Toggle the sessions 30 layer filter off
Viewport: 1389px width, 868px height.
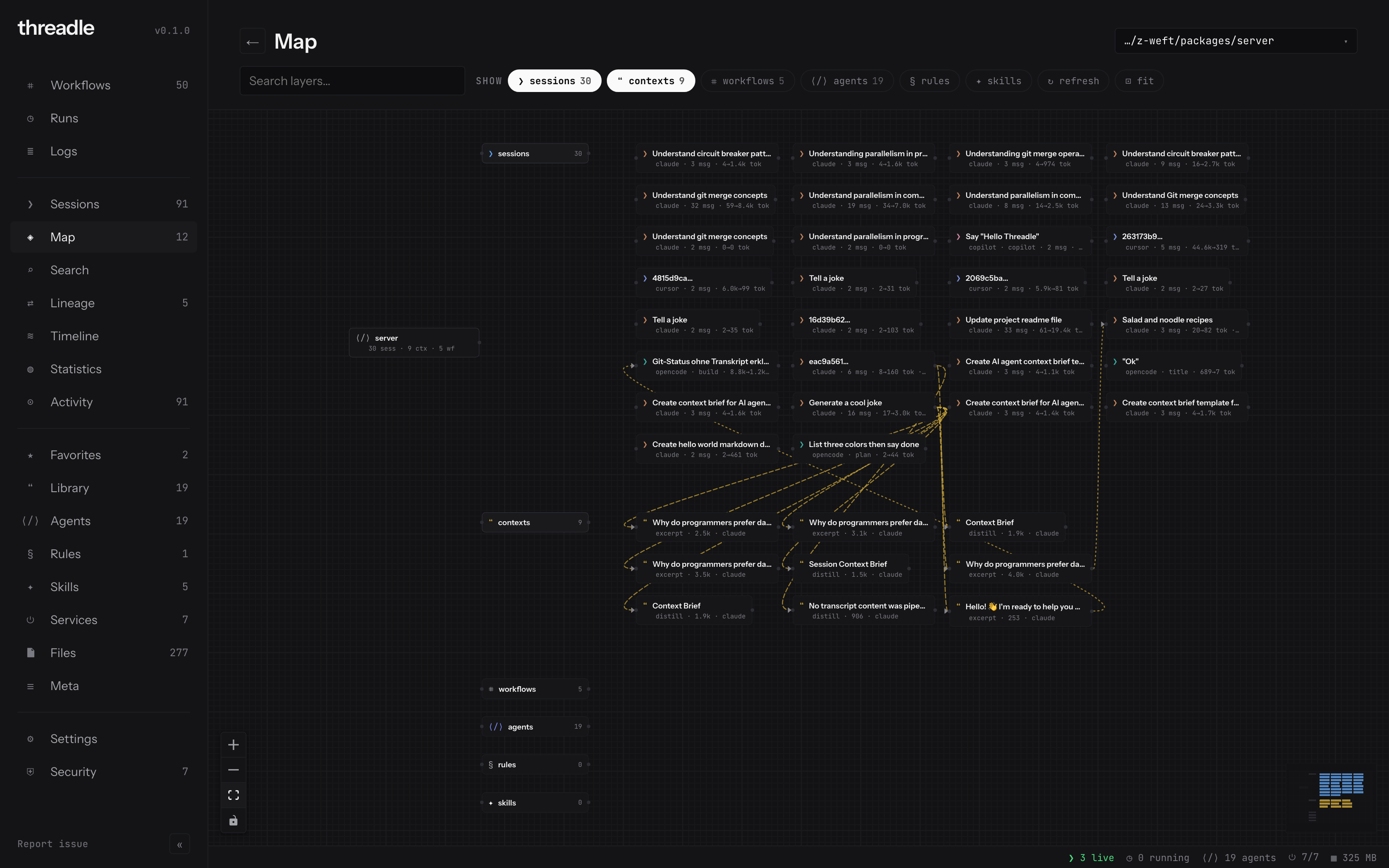click(x=554, y=81)
